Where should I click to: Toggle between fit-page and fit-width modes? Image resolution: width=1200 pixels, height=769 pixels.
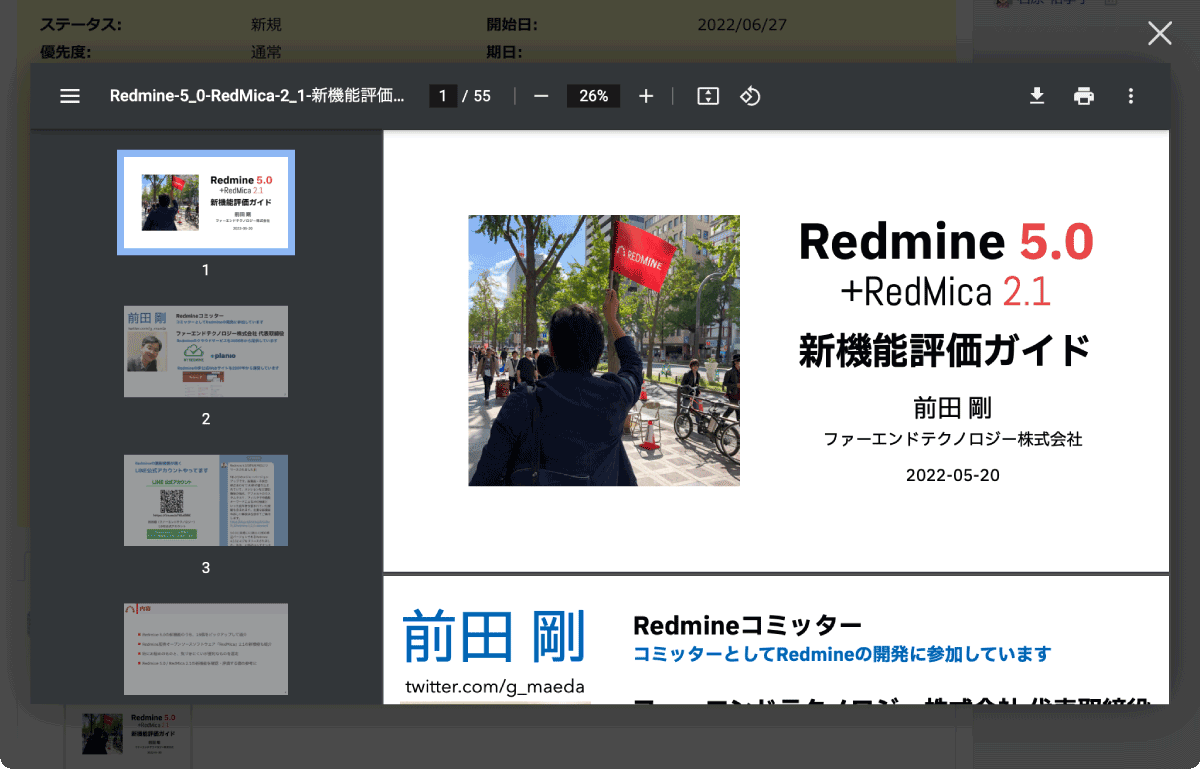click(x=708, y=96)
